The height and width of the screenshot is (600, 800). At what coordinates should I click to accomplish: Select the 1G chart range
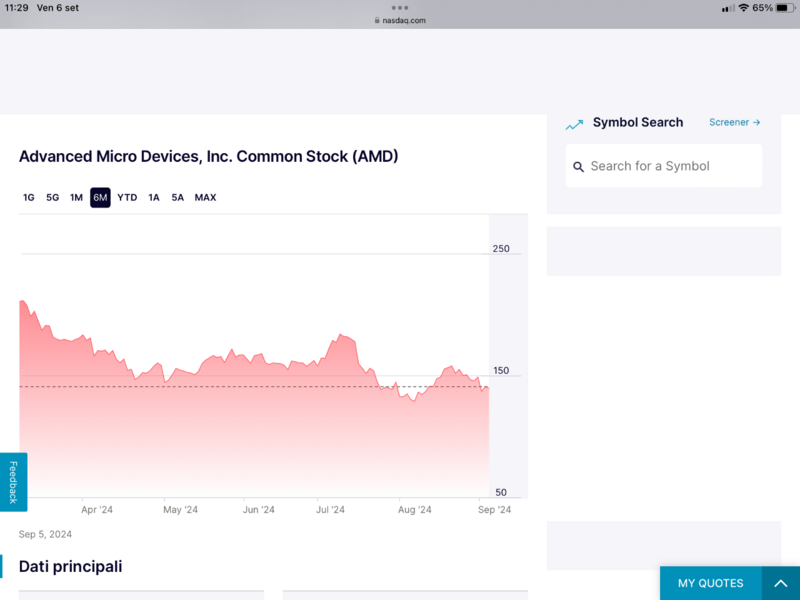pos(29,197)
